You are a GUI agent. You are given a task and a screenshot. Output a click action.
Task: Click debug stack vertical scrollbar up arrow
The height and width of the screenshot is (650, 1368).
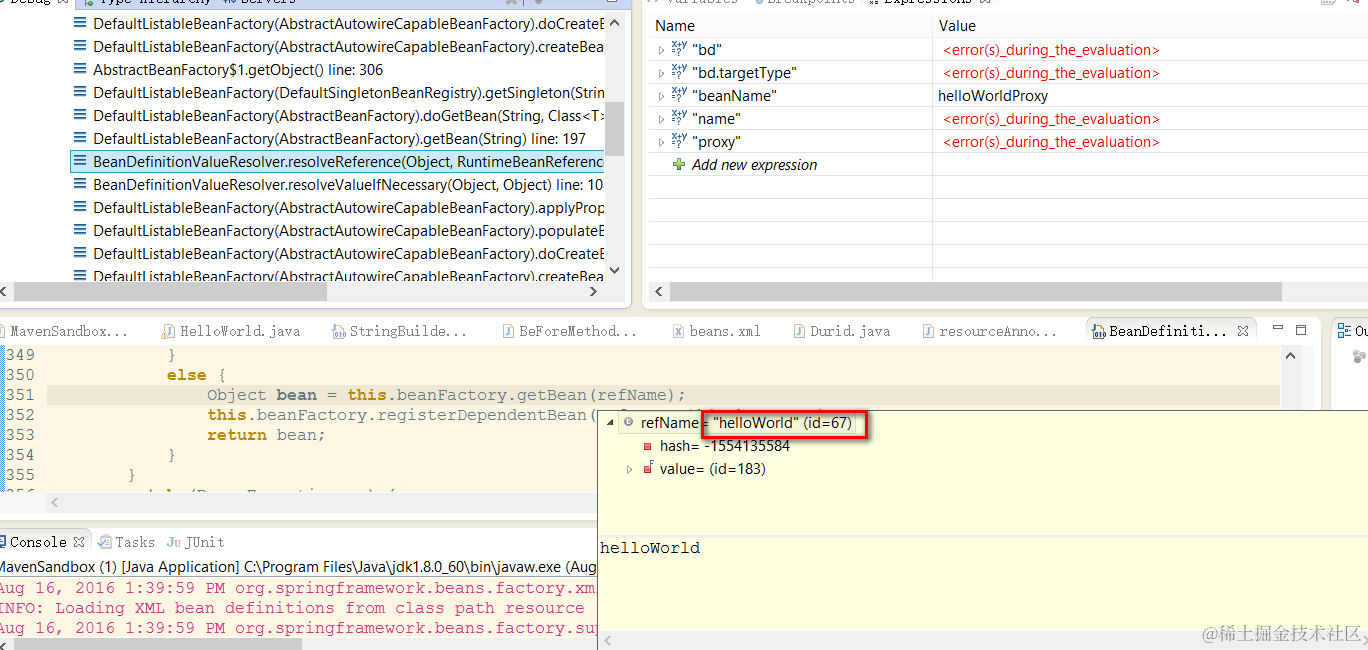[x=615, y=21]
